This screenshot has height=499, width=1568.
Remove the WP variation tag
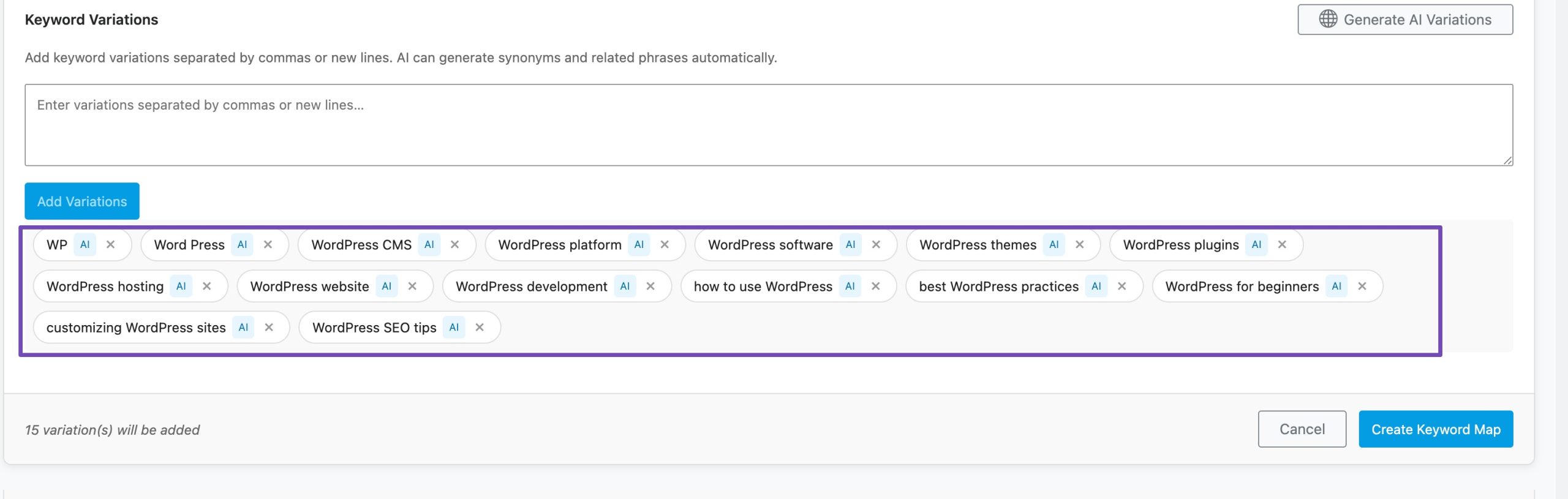pos(110,244)
